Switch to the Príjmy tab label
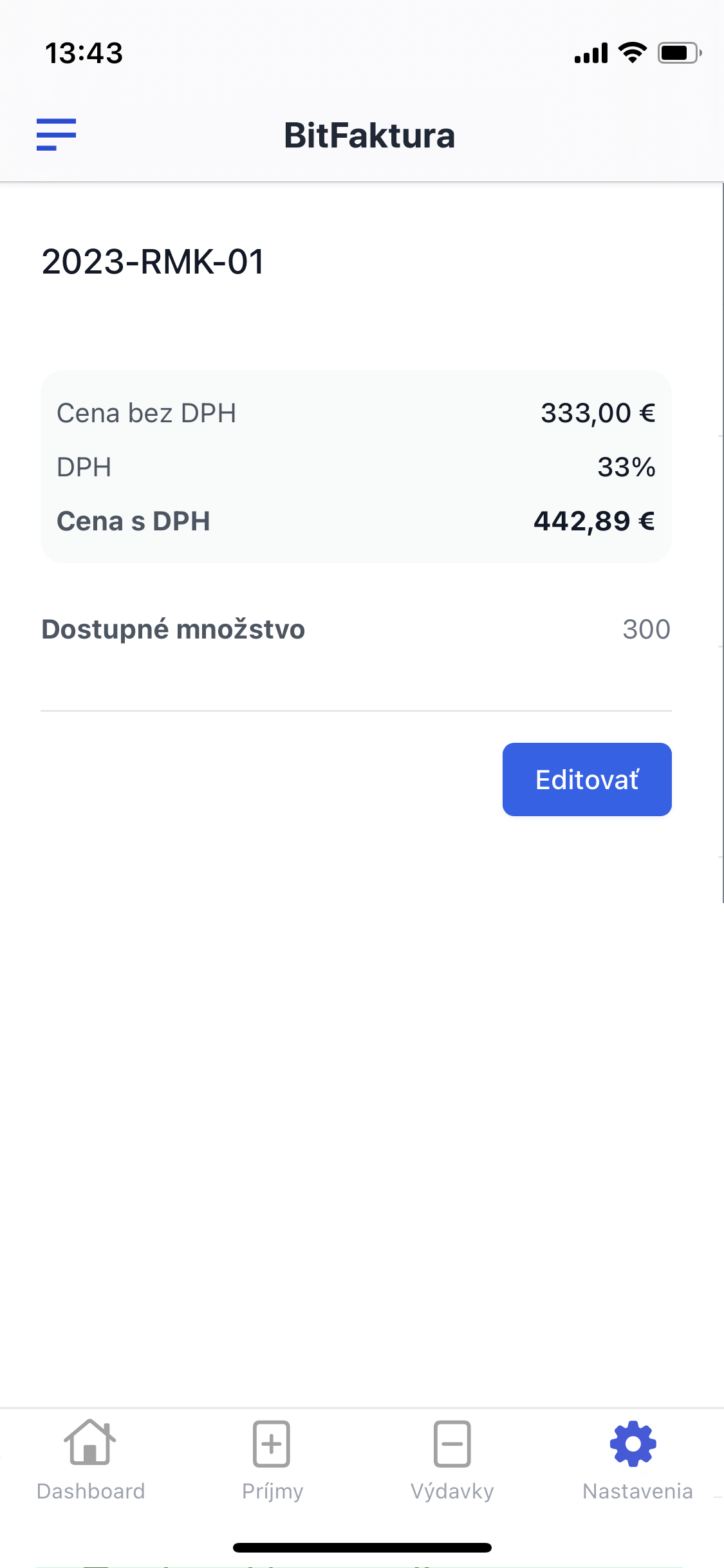 (x=272, y=1492)
